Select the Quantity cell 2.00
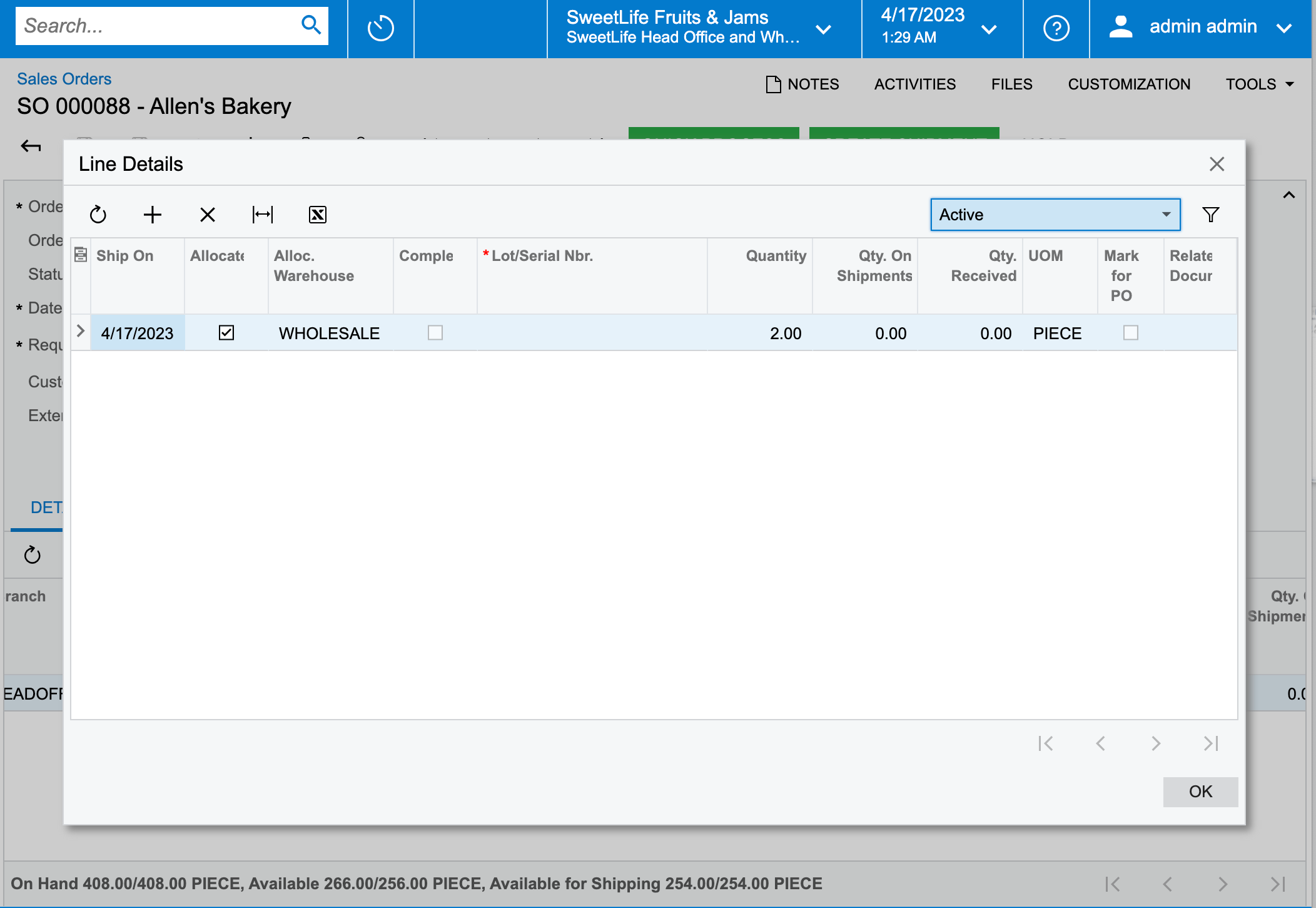Image resolution: width=1316 pixels, height=908 pixels. coord(760,333)
